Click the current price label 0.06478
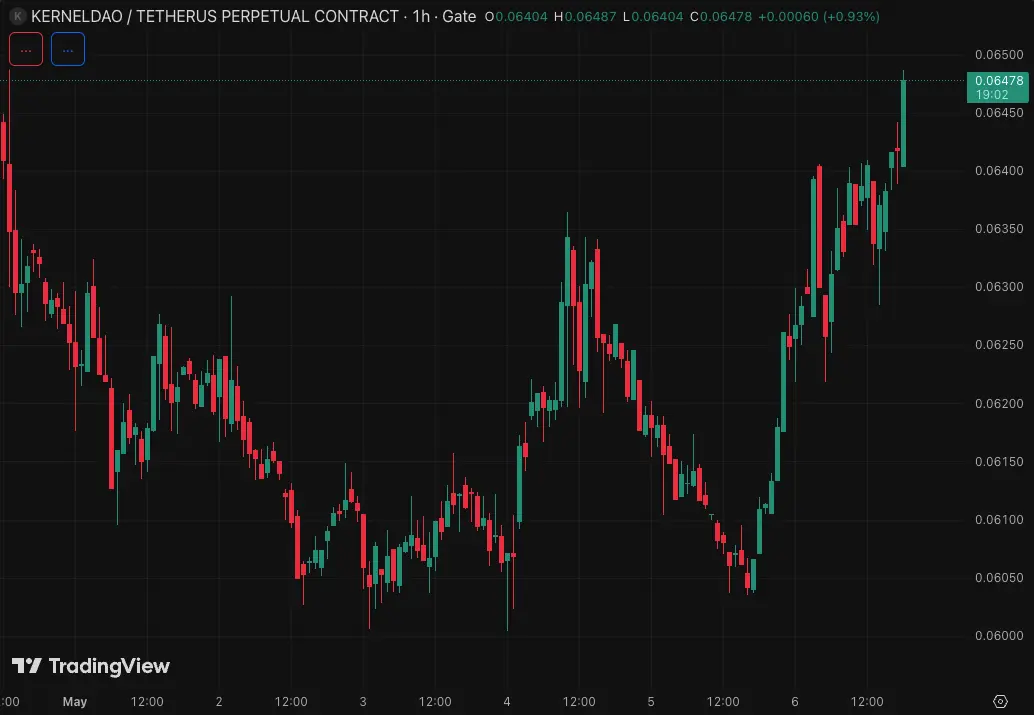Image resolution: width=1034 pixels, height=715 pixels. (998, 87)
